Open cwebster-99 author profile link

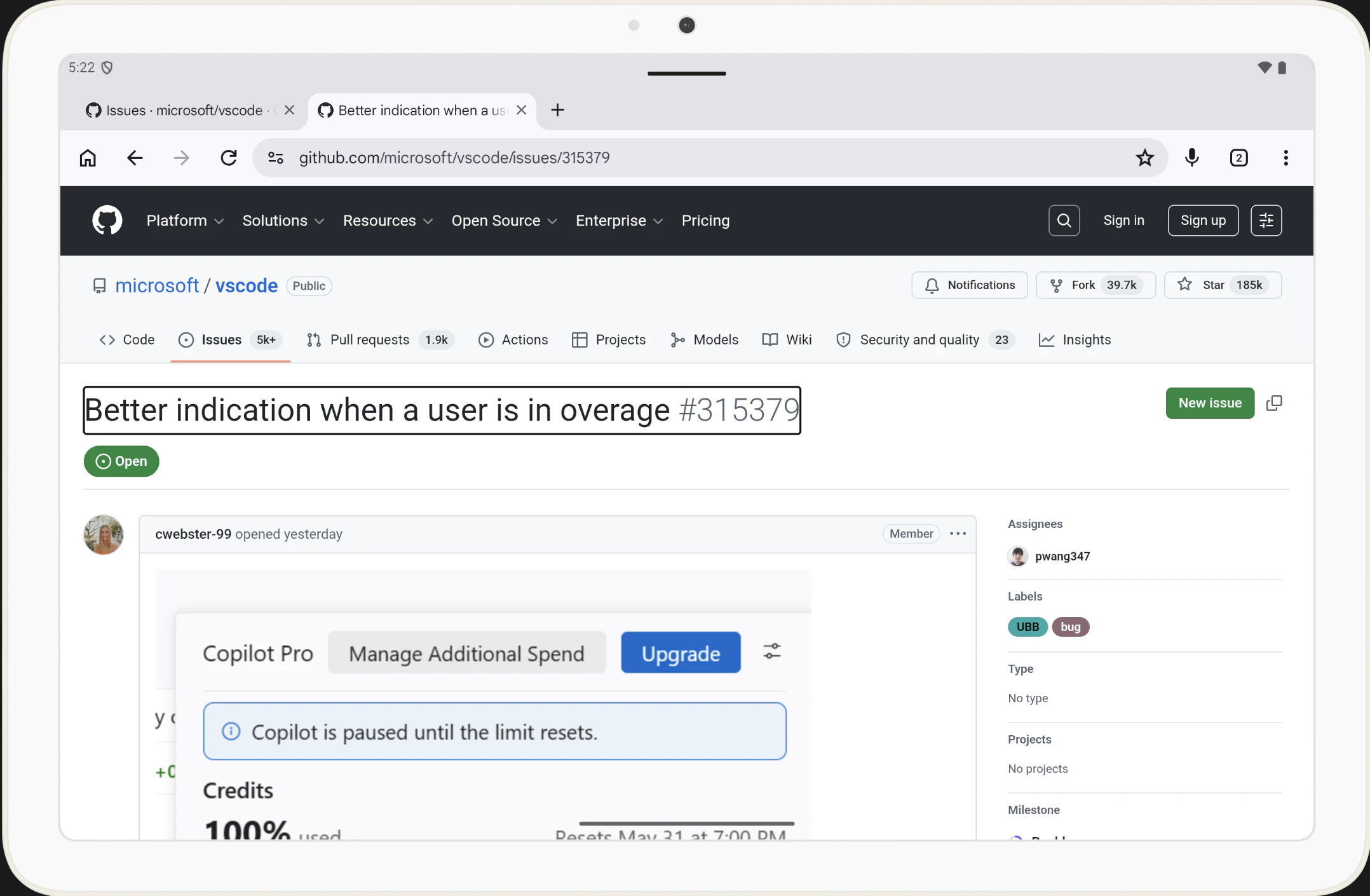pos(193,534)
